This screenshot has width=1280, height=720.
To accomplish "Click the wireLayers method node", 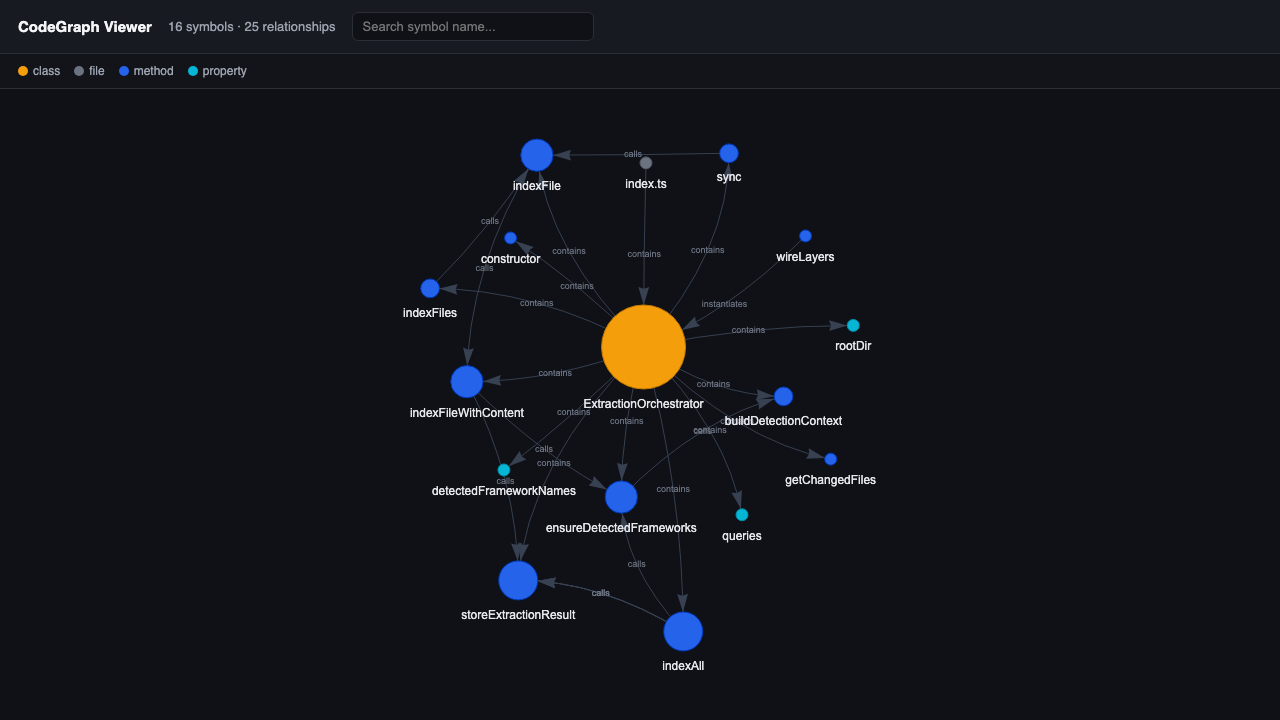I will click(805, 236).
